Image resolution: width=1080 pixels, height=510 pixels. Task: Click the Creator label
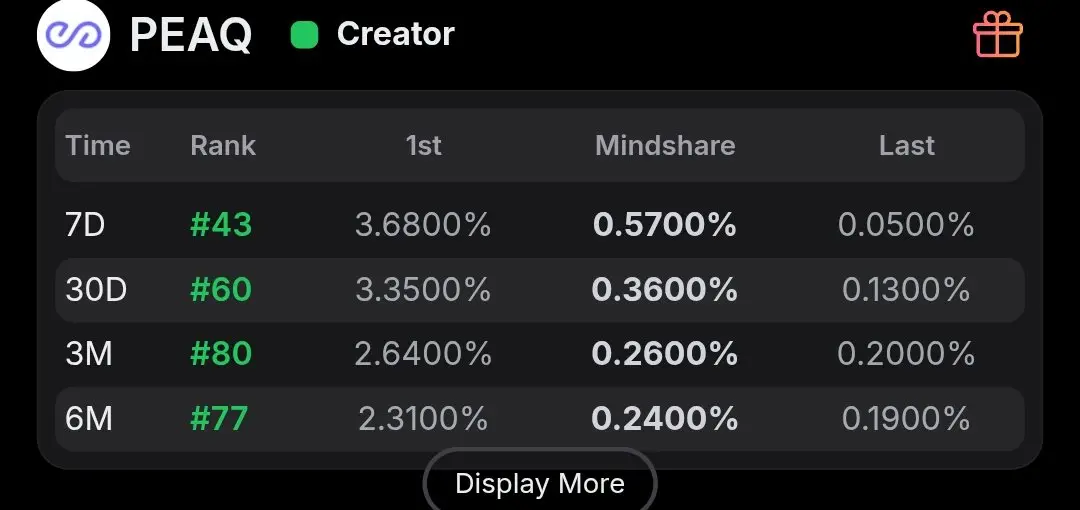[395, 34]
